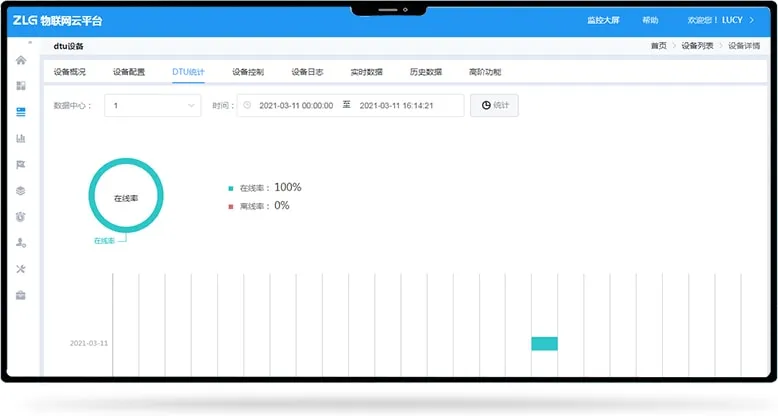Open the bar chart statistics sidebar icon
Image resolution: width=778 pixels, height=416 pixels.
click(x=21, y=138)
